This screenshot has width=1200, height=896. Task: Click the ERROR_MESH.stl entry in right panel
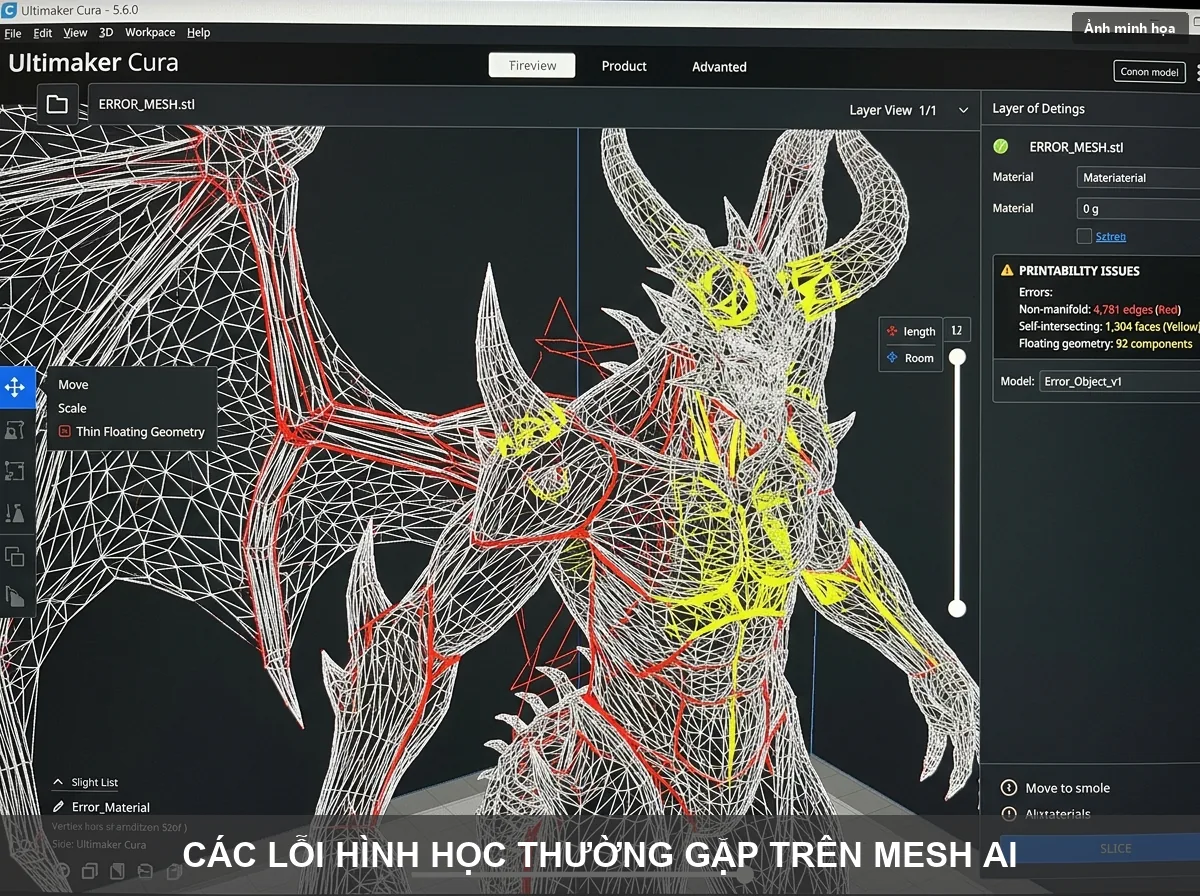coord(1076,147)
